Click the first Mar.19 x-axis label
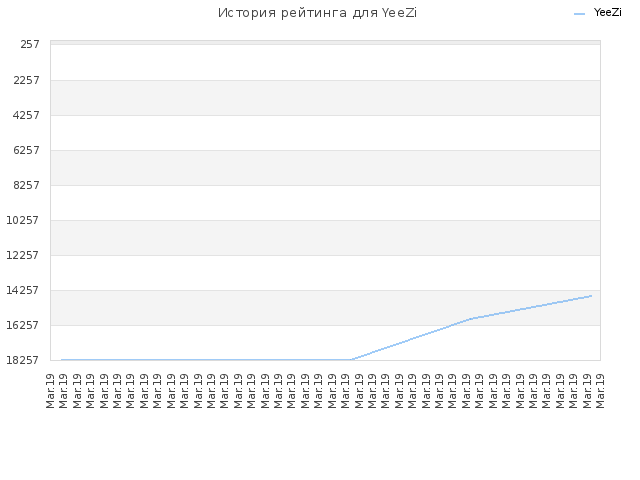 (50, 391)
